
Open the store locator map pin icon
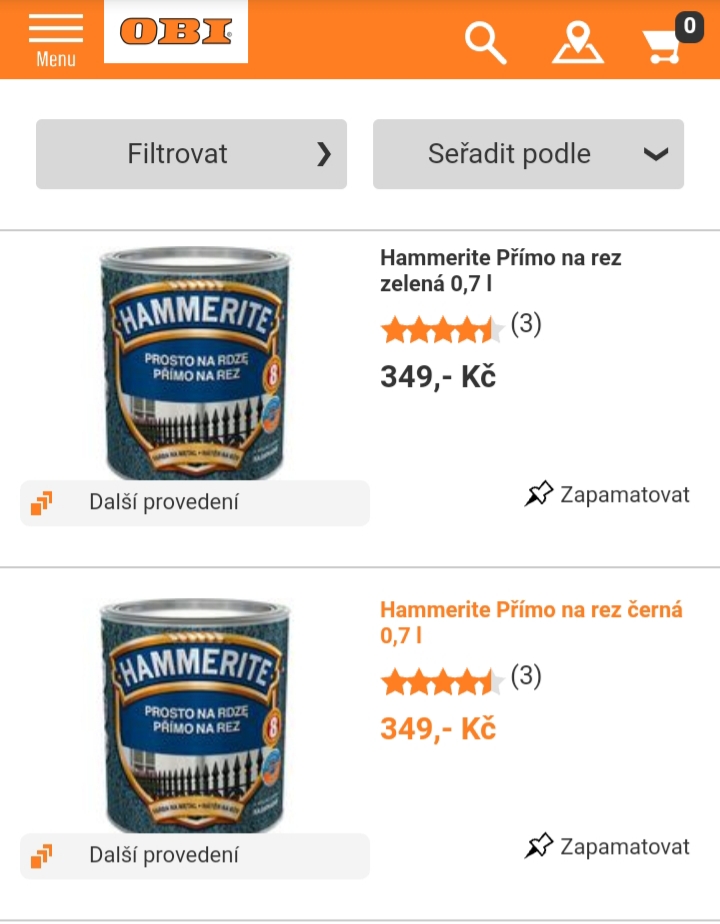[x=578, y=43]
